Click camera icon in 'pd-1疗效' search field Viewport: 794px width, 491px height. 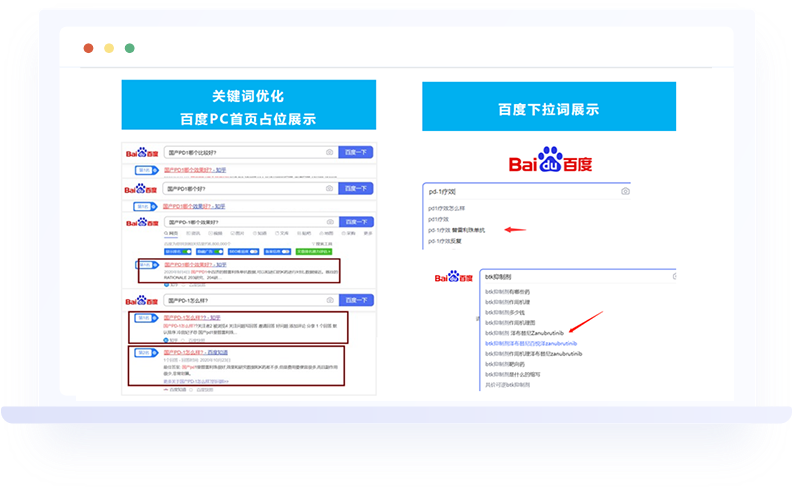[x=625, y=191]
